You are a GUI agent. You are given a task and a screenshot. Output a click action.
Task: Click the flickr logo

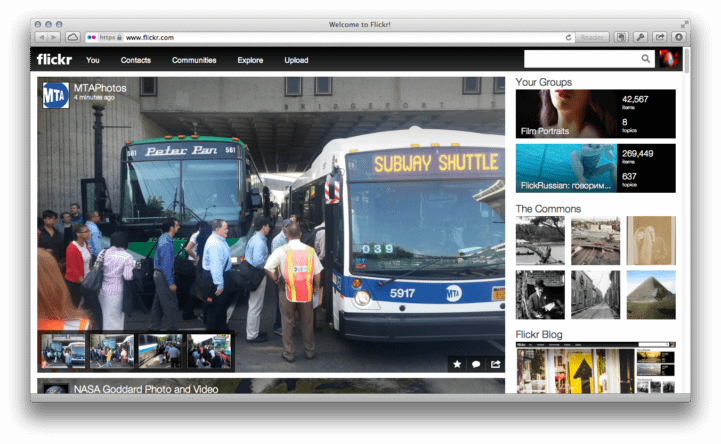coord(54,59)
